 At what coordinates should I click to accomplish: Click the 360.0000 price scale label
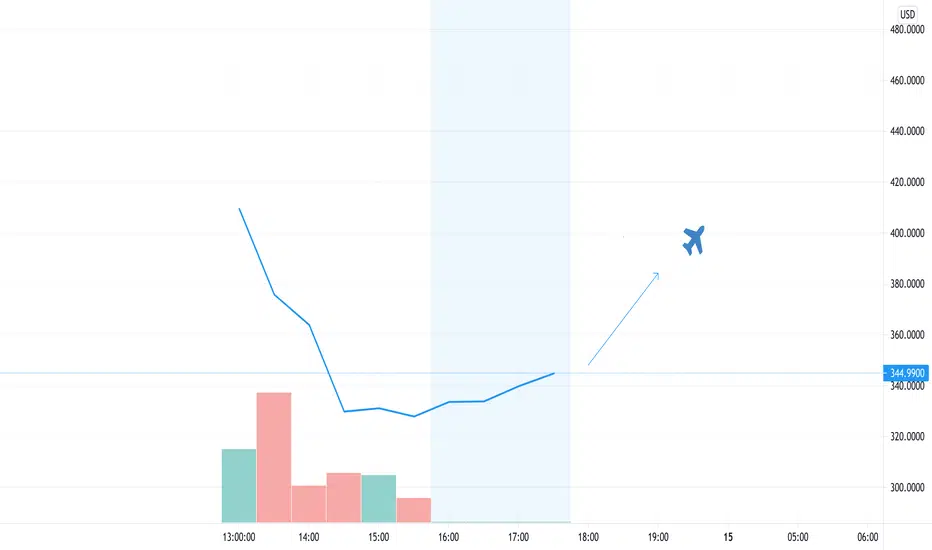(907, 335)
